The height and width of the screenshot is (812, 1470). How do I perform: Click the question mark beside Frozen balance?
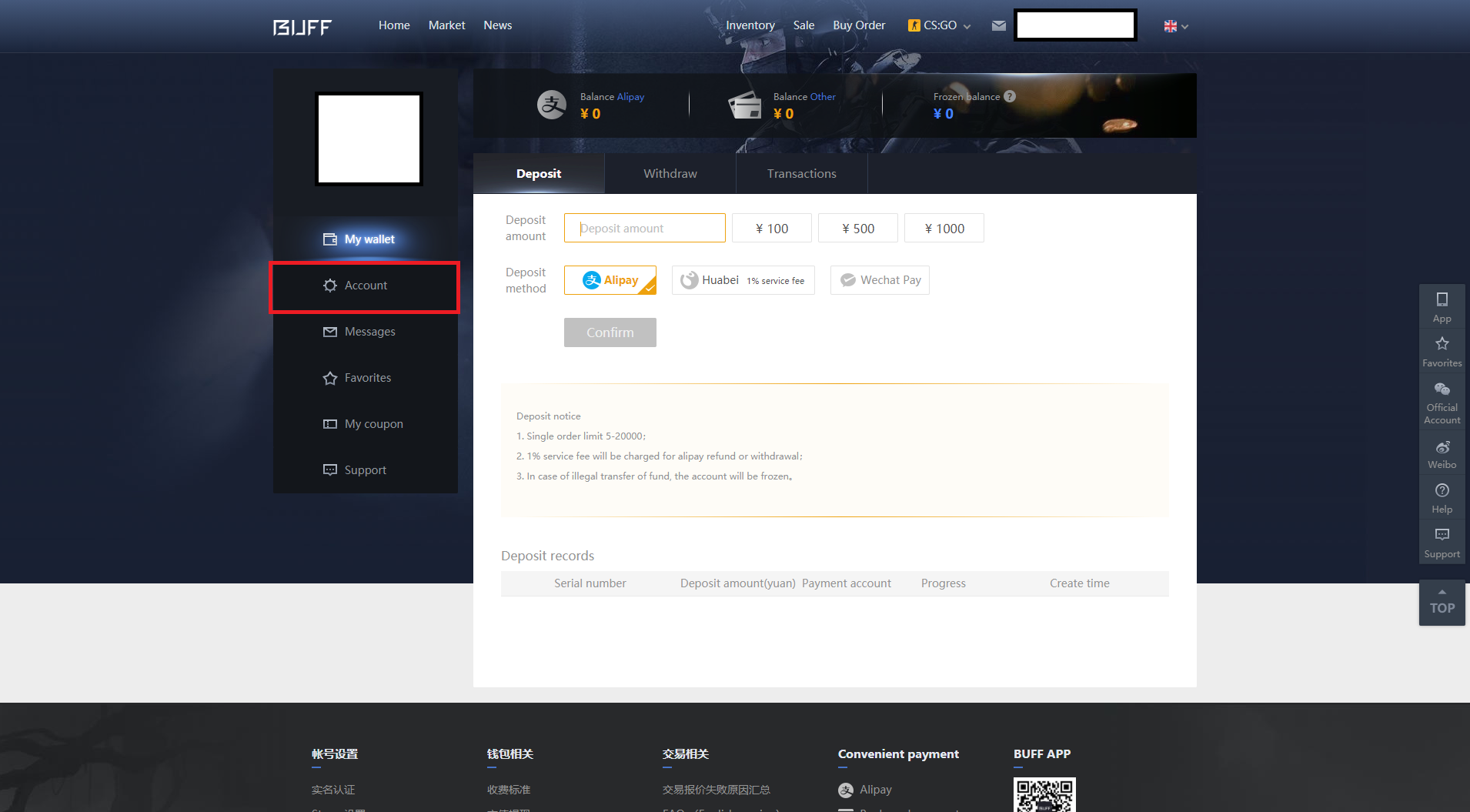pyautogui.click(x=1010, y=96)
